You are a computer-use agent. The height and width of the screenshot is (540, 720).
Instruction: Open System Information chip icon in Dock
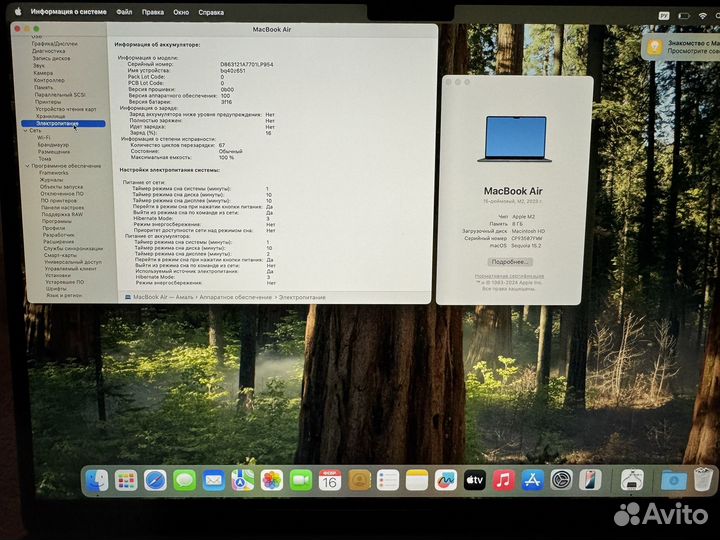tap(632, 481)
